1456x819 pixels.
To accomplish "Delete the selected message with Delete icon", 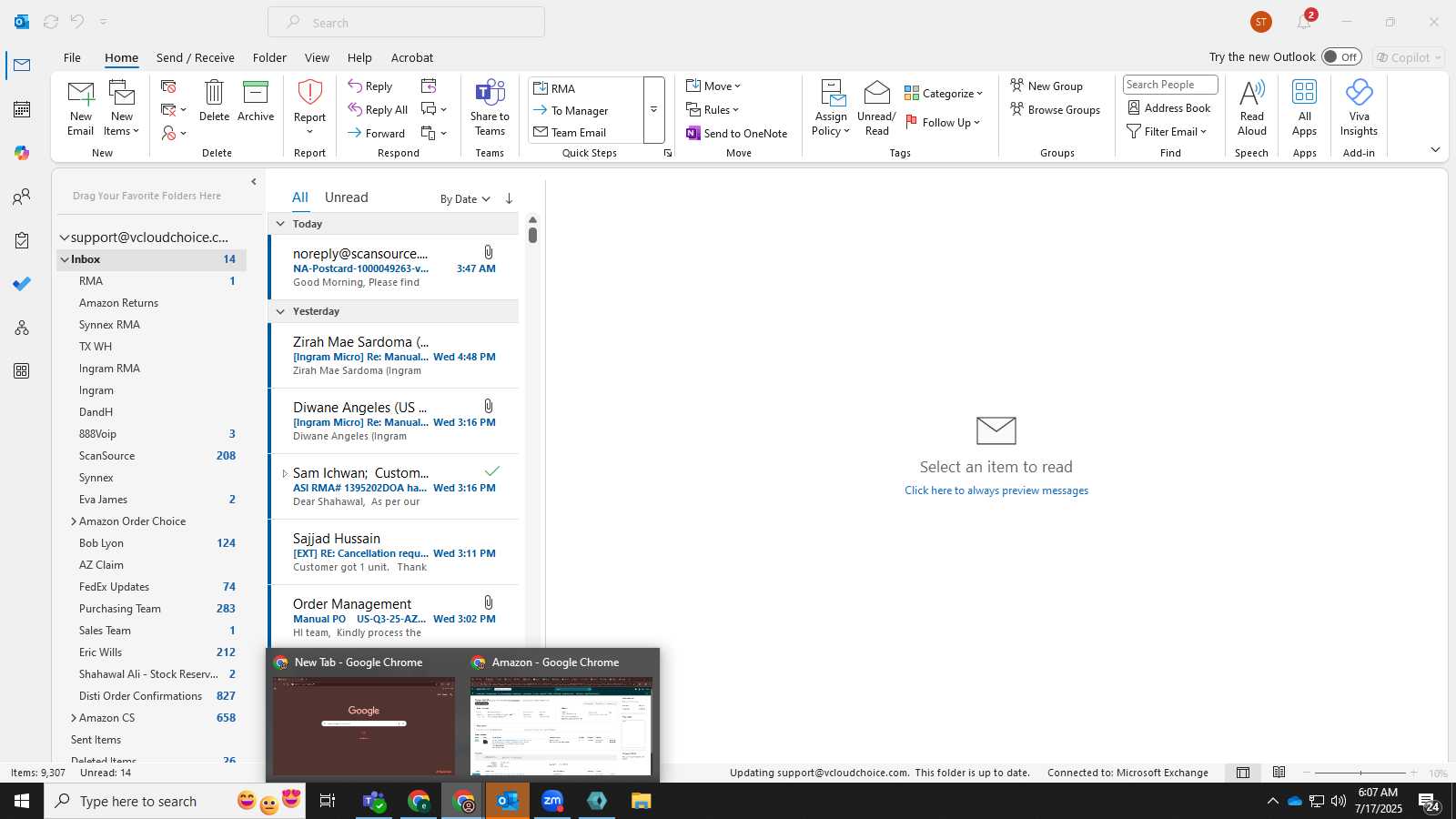I will (214, 93).
